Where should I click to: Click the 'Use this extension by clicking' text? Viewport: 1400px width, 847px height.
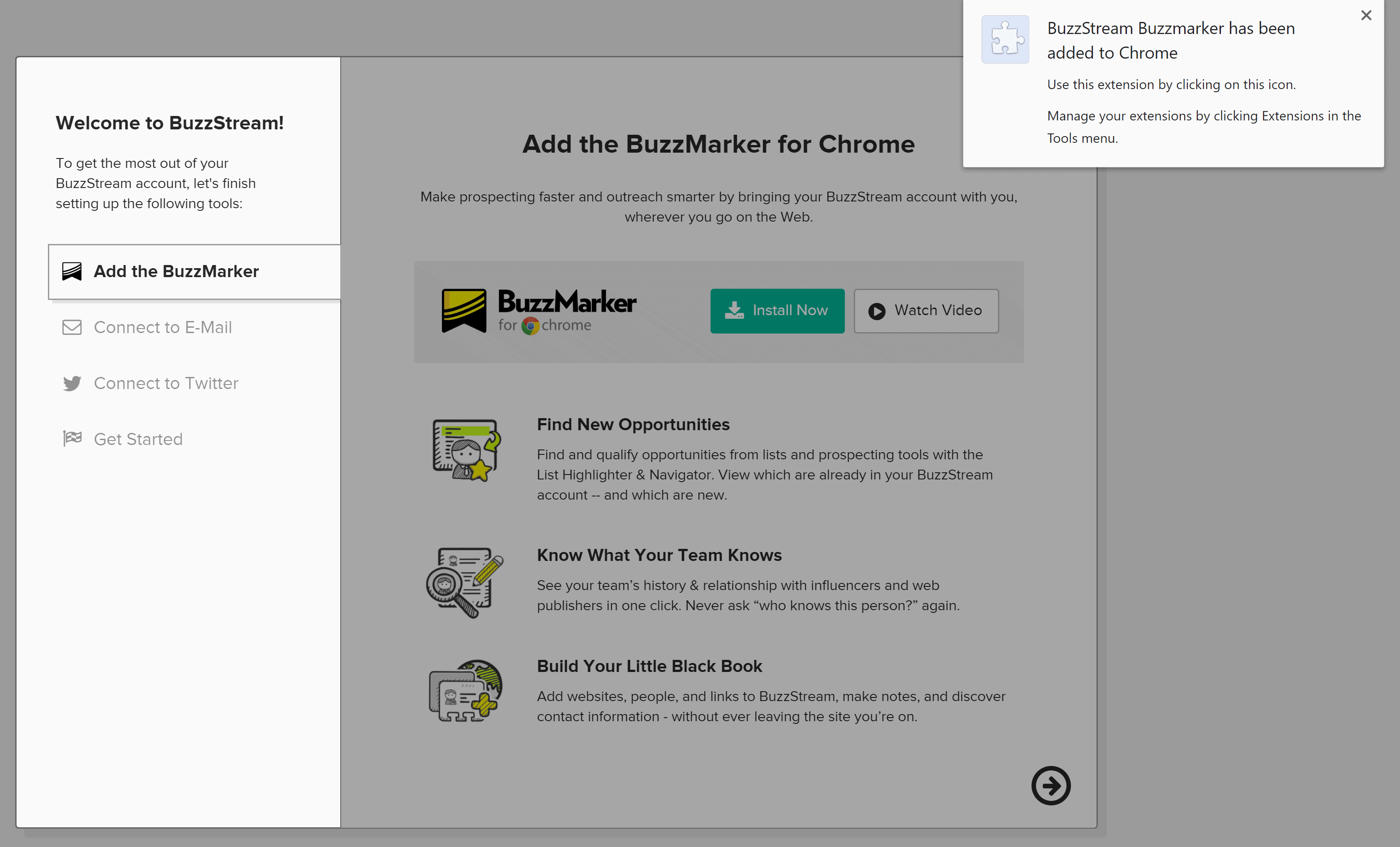tap(1172, 84)
